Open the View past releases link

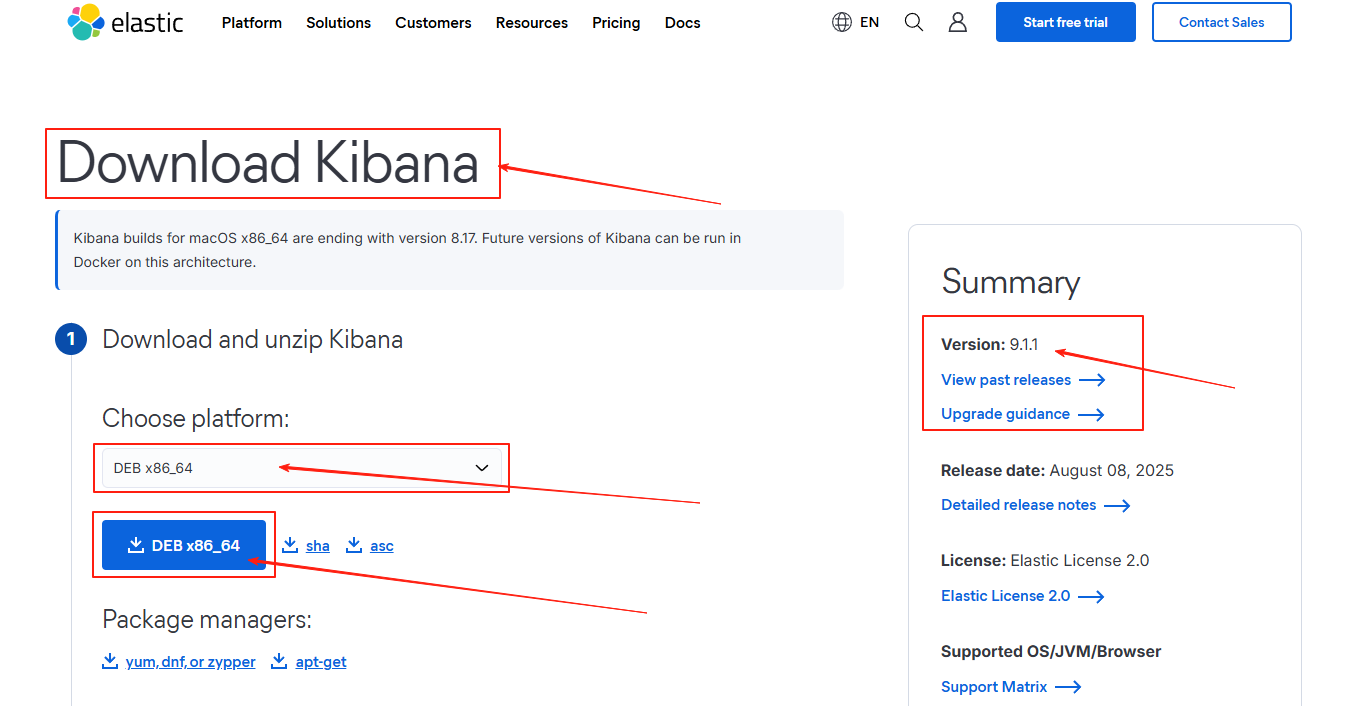1006,380
